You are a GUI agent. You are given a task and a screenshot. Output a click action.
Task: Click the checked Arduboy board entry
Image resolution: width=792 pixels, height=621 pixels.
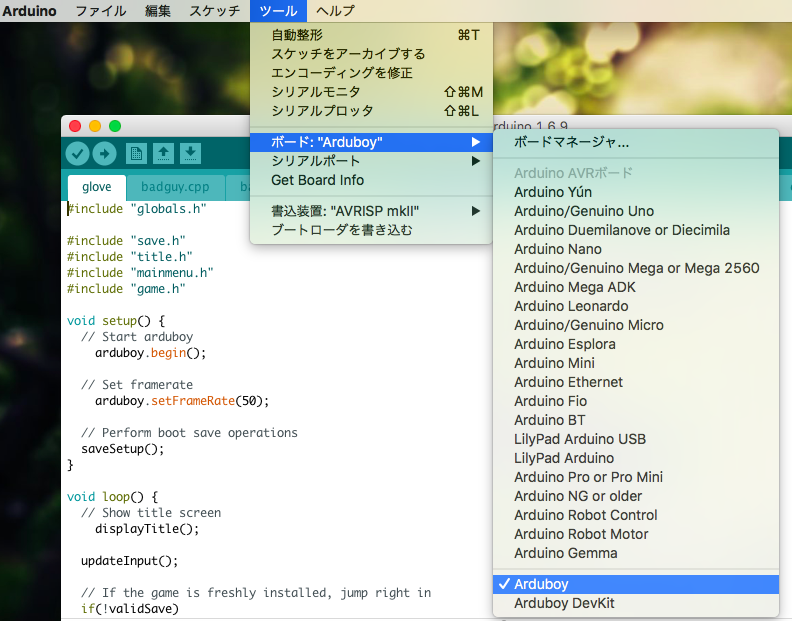coord(636,584)
